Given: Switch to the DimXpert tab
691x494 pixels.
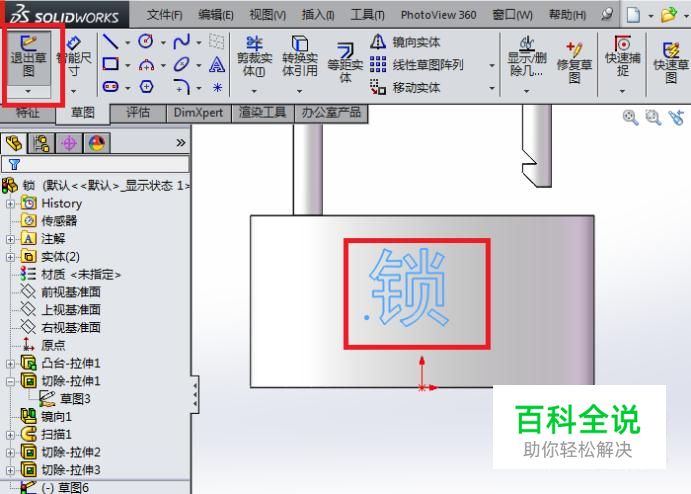Looking at the screenshot, I should point(198,113).
